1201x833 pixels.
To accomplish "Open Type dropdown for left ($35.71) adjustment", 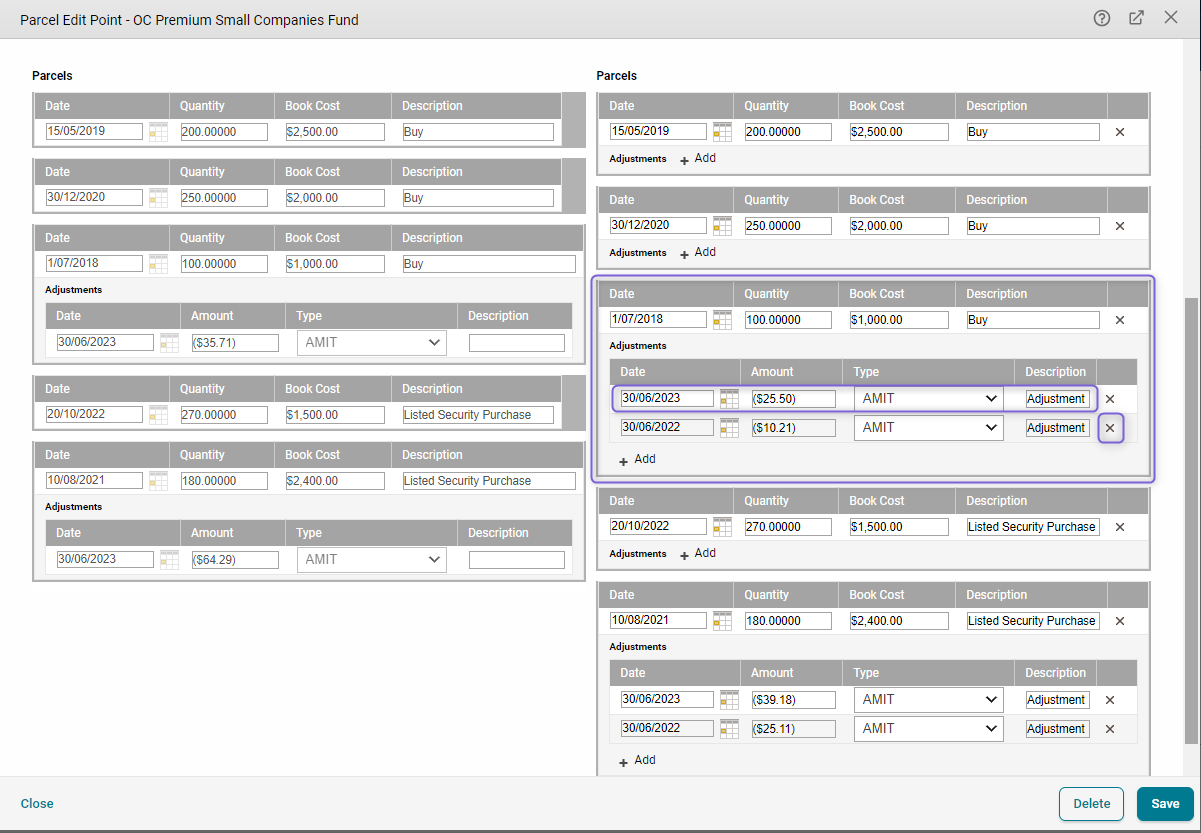I will pos(371,342).
